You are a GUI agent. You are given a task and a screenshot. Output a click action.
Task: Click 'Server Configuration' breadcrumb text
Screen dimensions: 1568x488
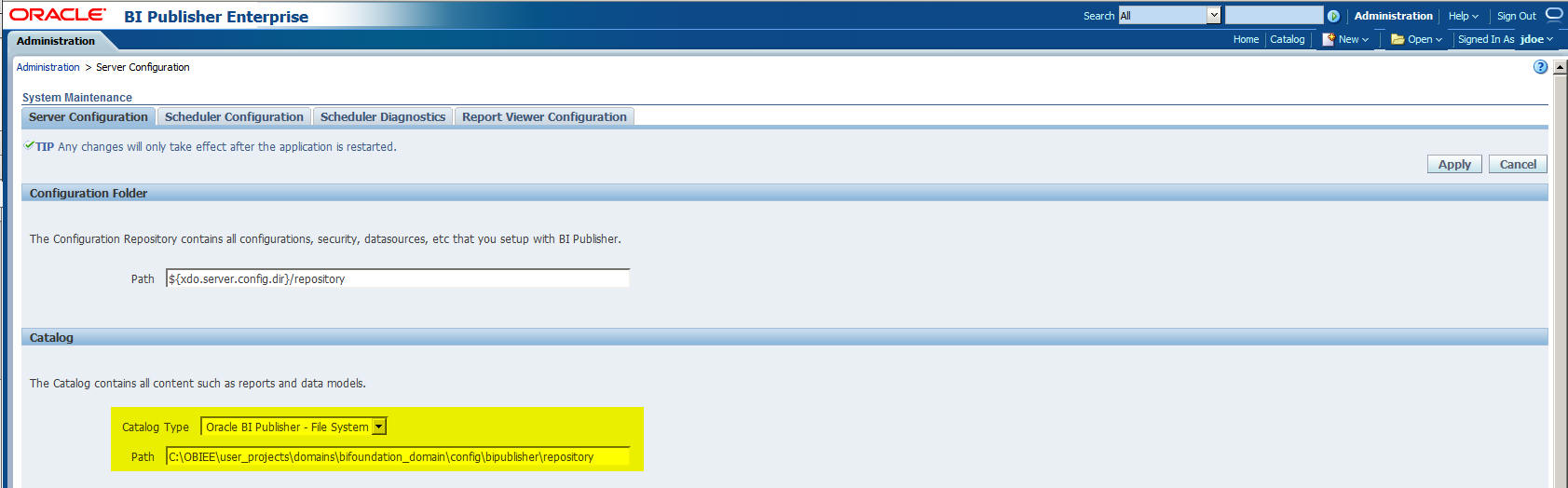point(143,67)
